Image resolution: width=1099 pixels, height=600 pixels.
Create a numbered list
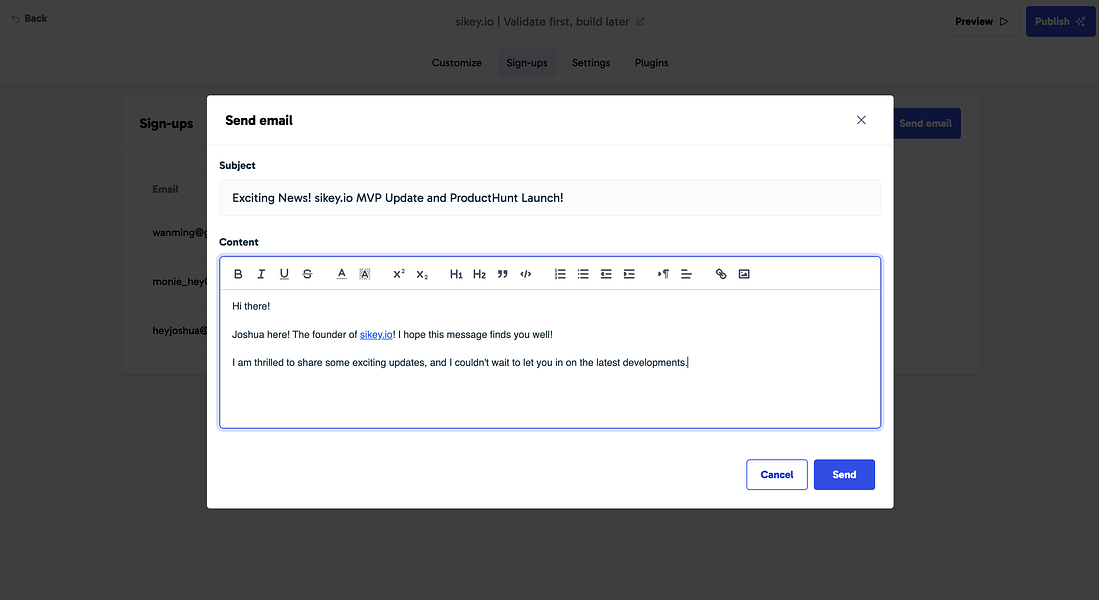[560, 274]
